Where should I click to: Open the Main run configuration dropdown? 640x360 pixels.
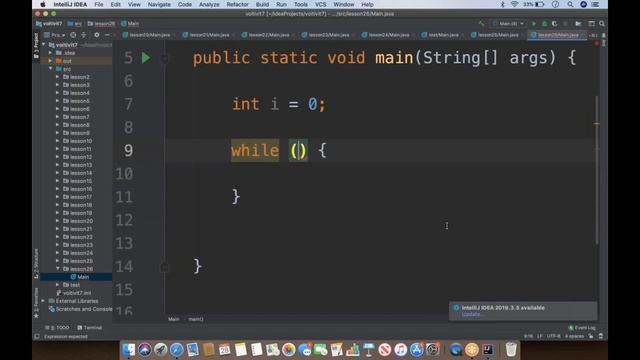[509, 24]
